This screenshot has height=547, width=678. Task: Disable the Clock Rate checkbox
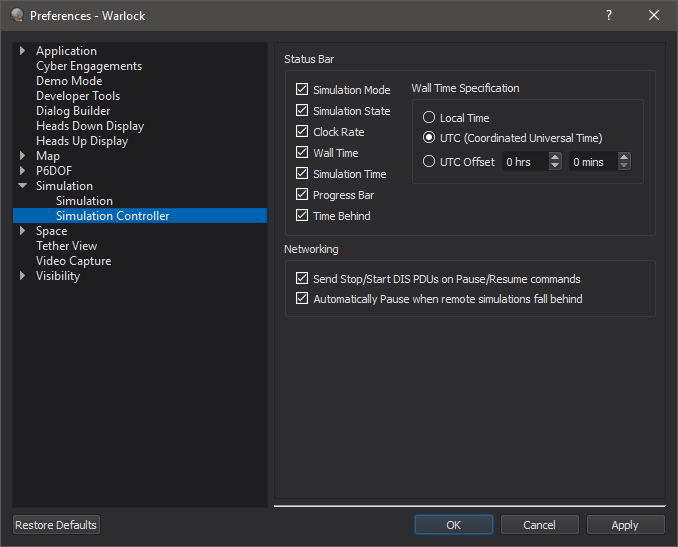click(302, 131)
